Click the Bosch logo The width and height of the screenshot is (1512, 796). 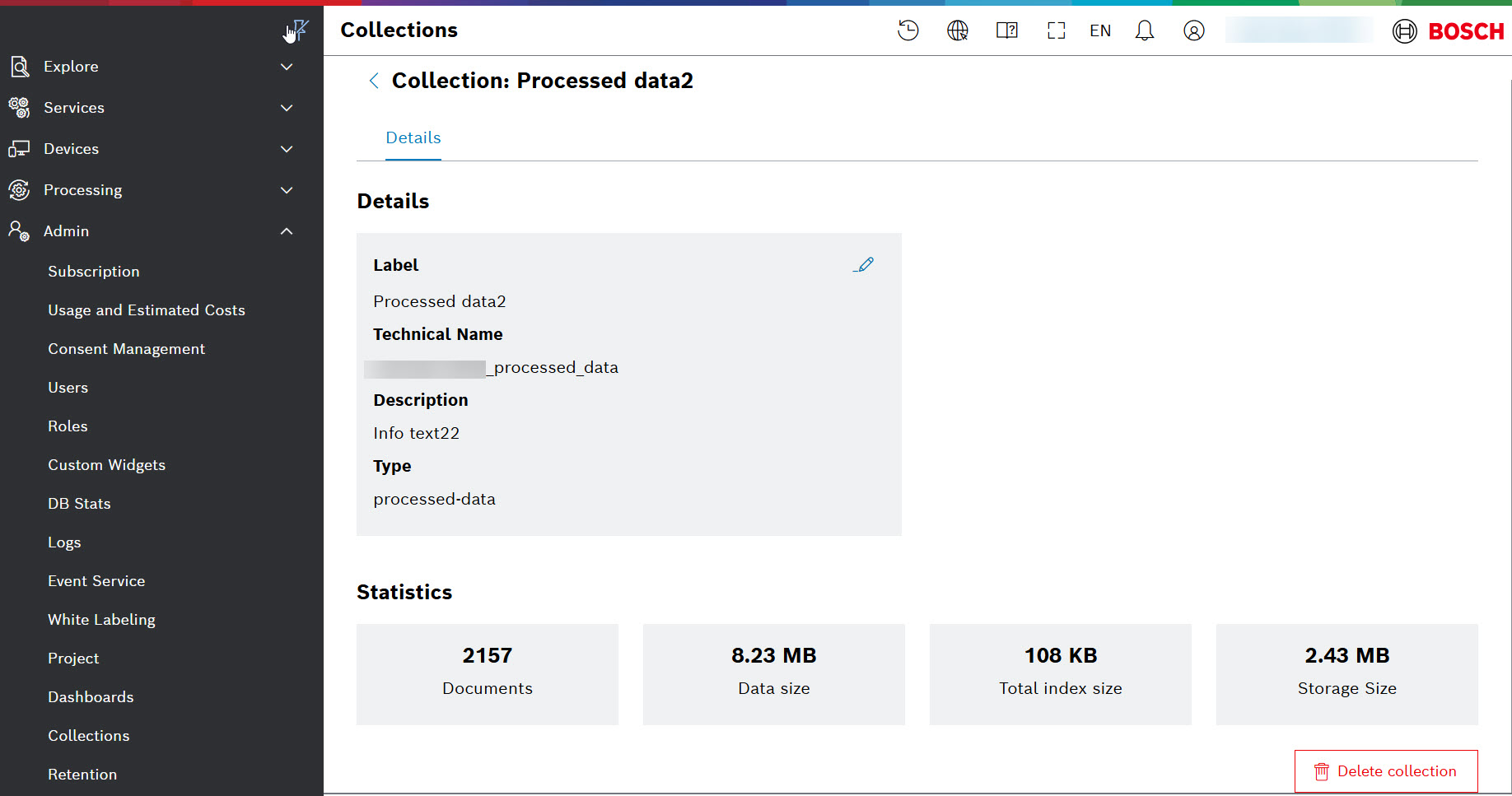click(x=1448, y=31)
